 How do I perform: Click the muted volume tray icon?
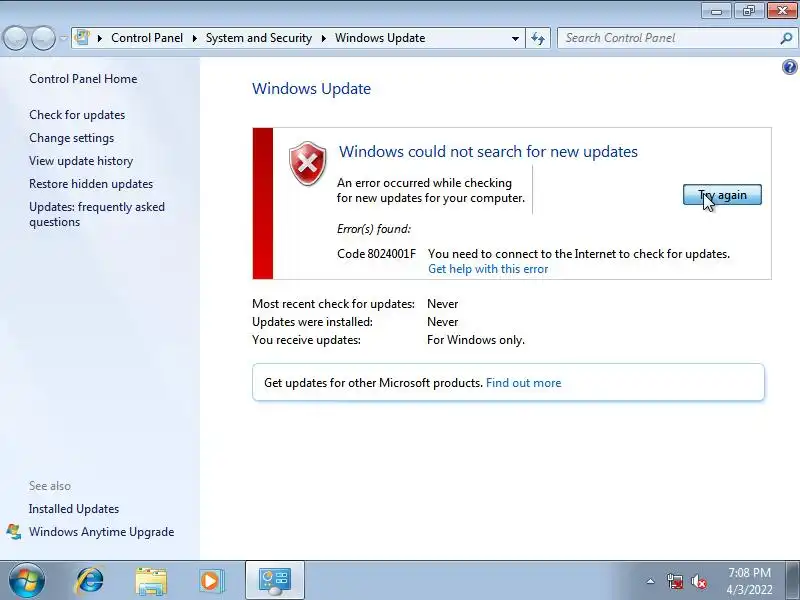coord(698,581)
